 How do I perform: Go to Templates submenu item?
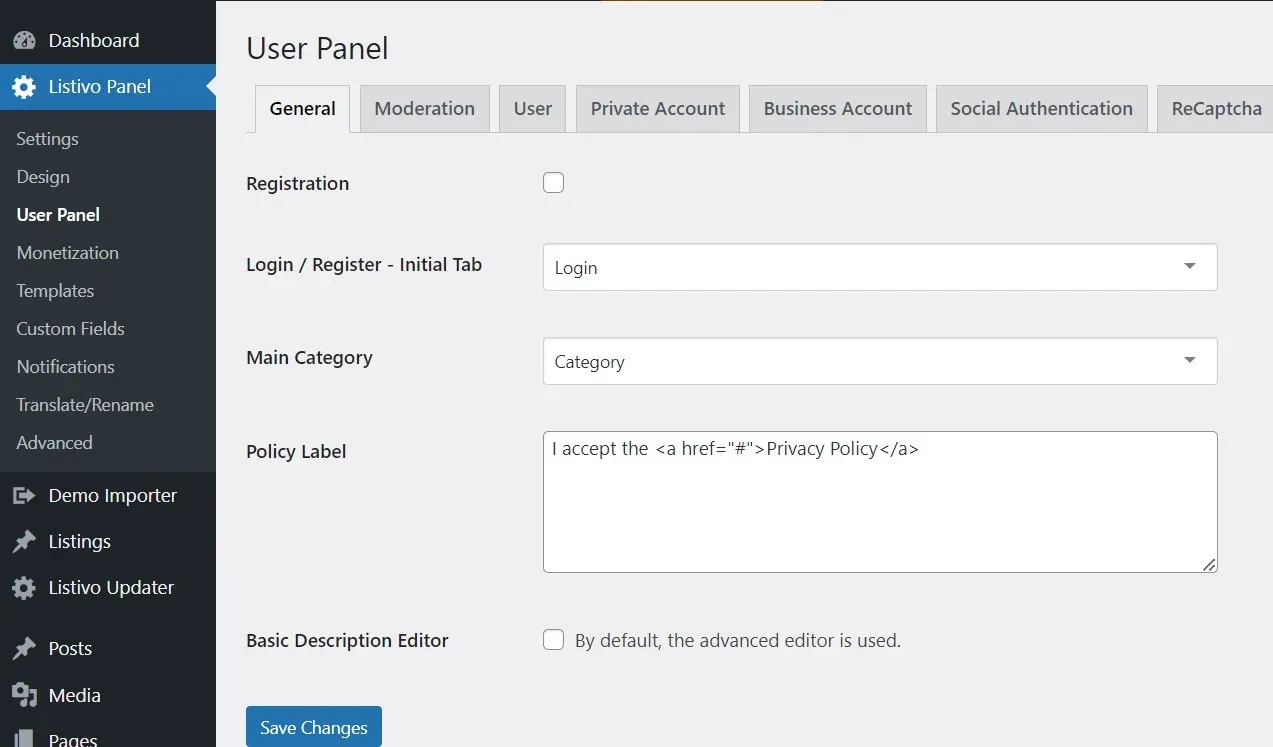[55, 291]
